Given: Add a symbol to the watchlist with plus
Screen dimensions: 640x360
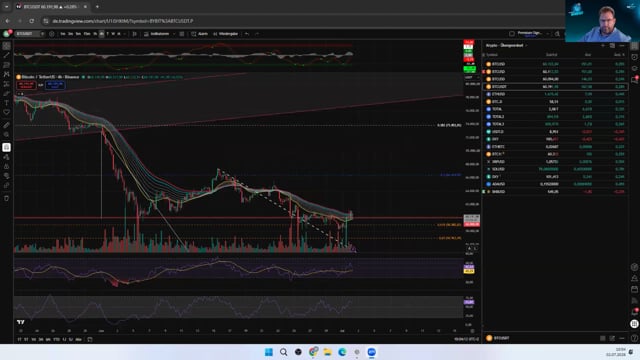Looking at the screenshot, I should click(603, 45).
